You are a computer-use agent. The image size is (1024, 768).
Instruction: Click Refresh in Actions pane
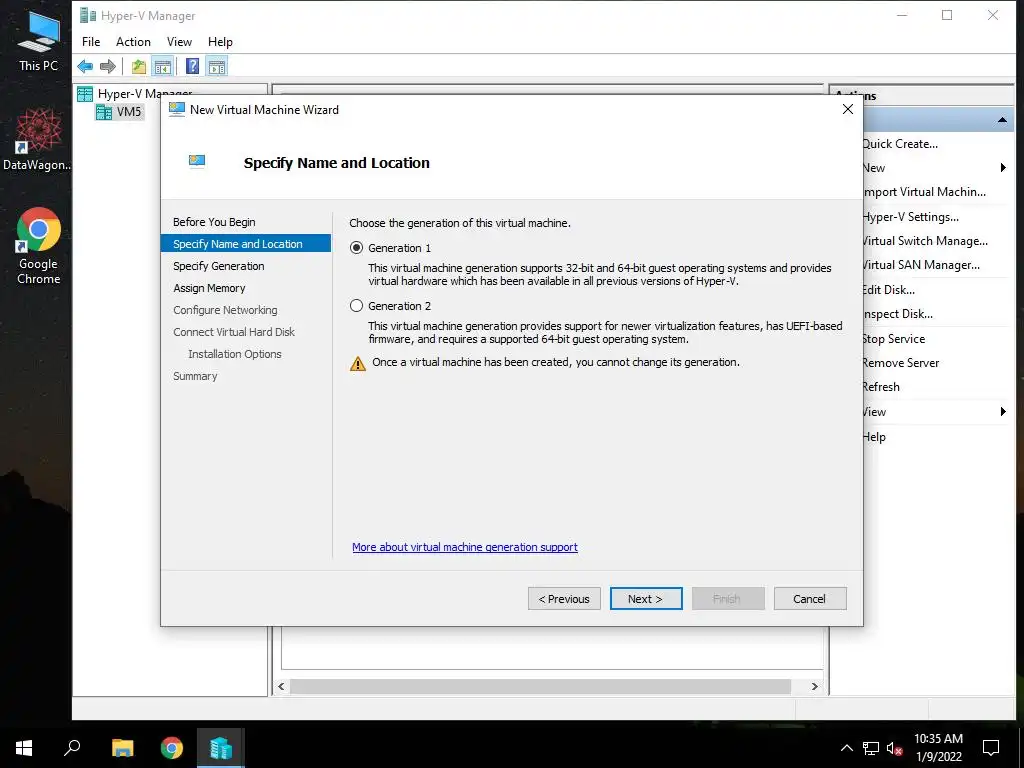click(881, 387)
